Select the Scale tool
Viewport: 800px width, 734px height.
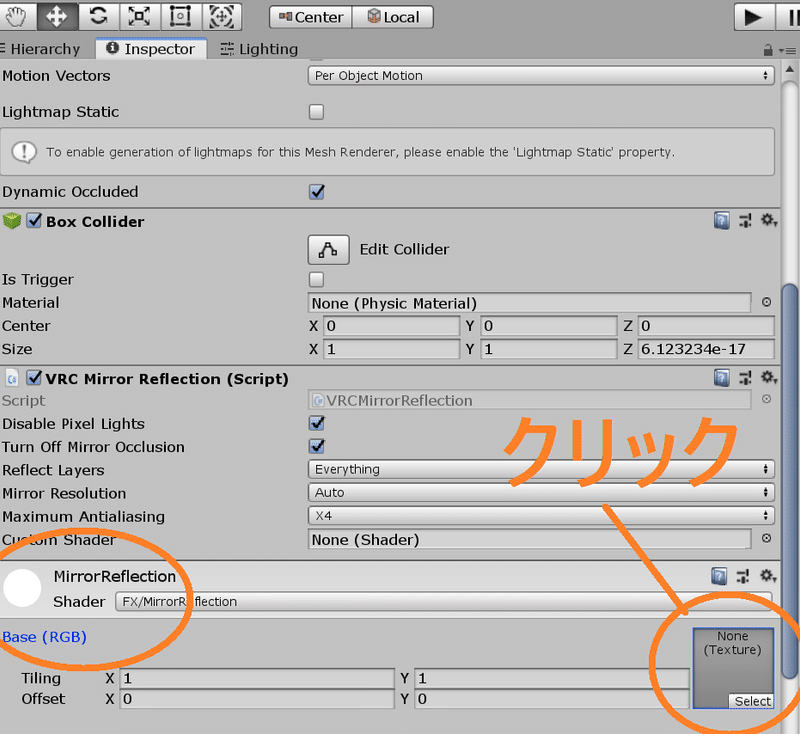pos(139,16)
